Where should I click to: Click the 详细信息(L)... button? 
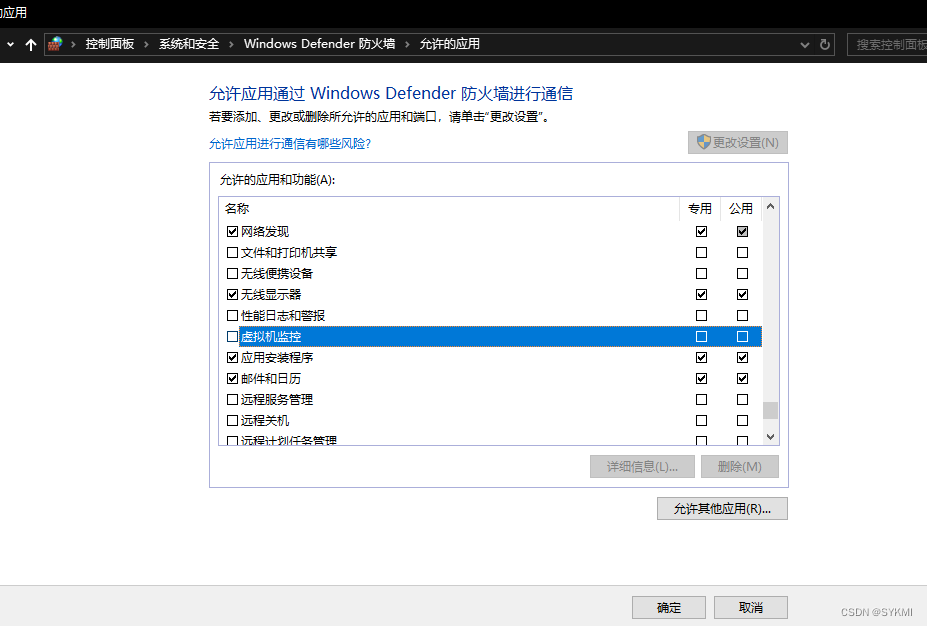coord(642,466)
